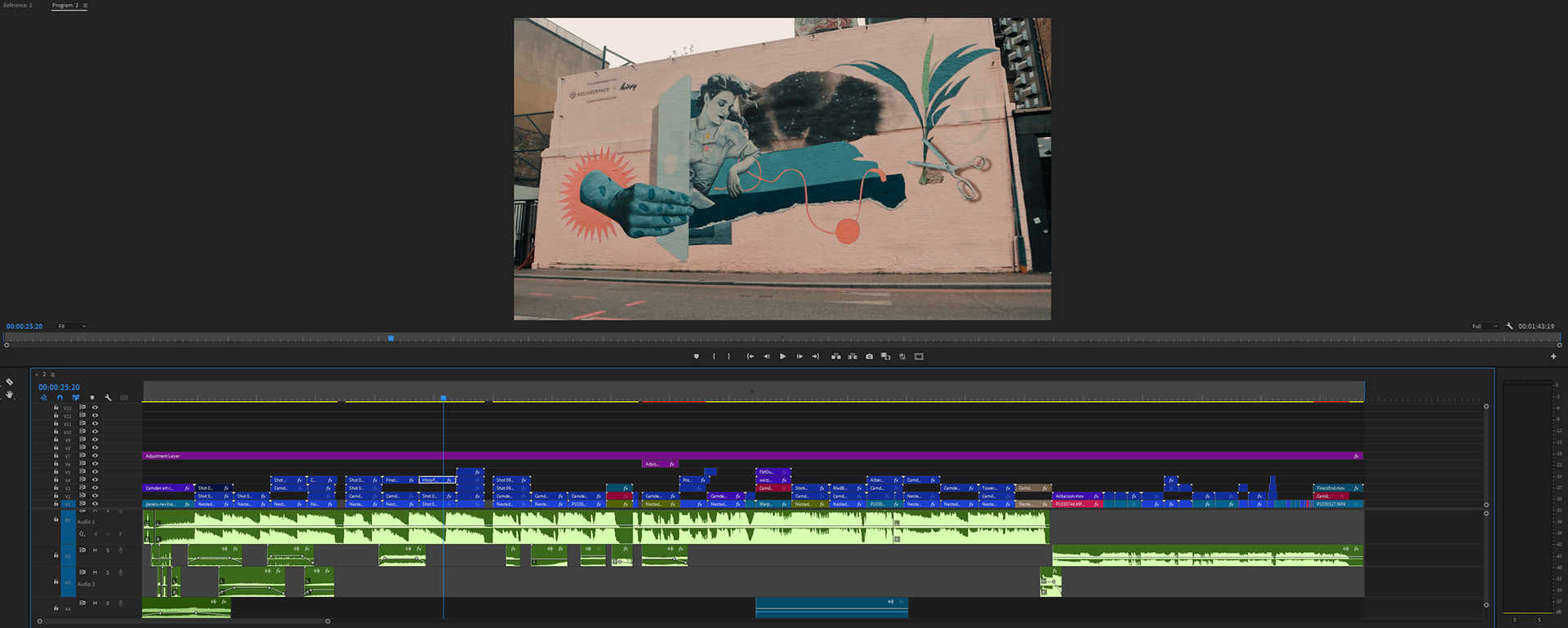Open the Button Editor plus icon
Image resolution: width=1568 pixels, height=628 pixels.
pos(1553,356)
